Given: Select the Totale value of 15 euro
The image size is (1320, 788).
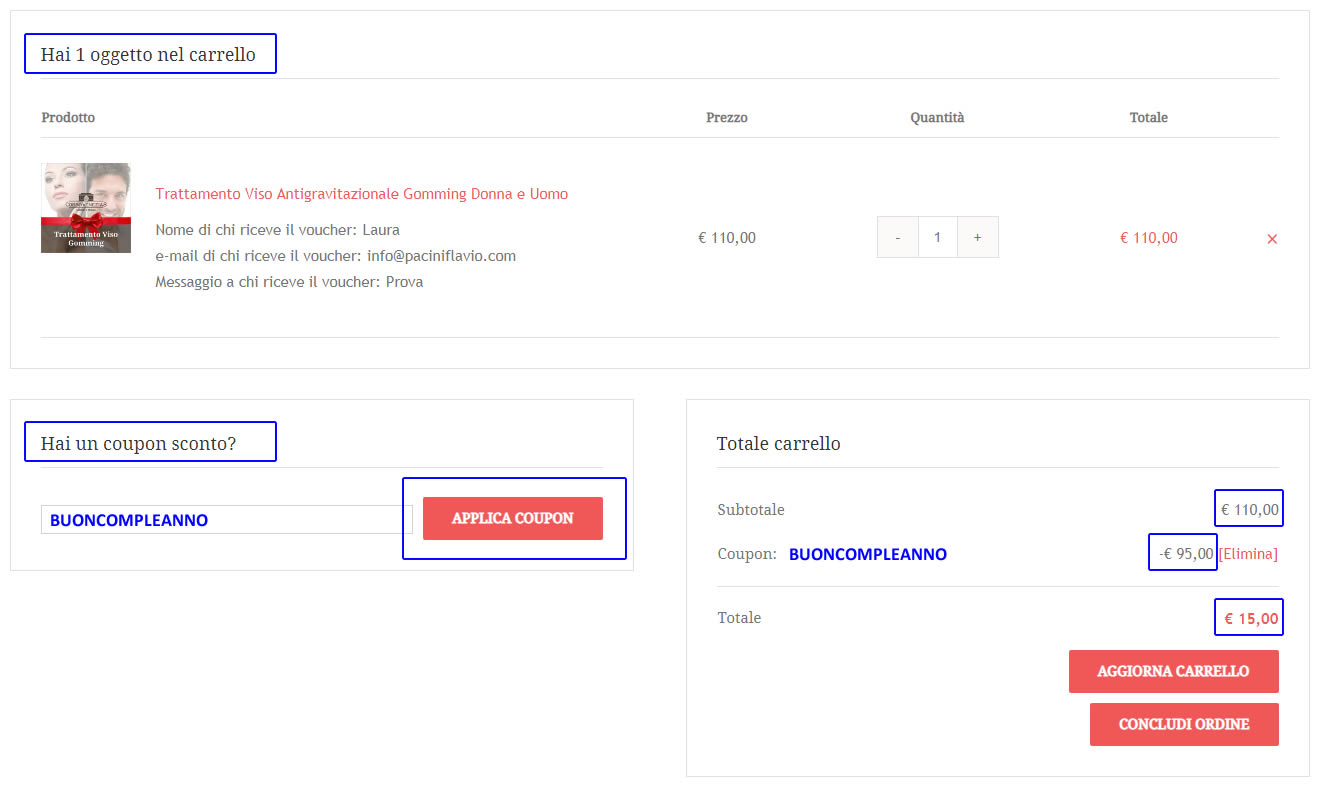Looking at the screenshot, I should pyautogui.click(x=1249, y=617).
